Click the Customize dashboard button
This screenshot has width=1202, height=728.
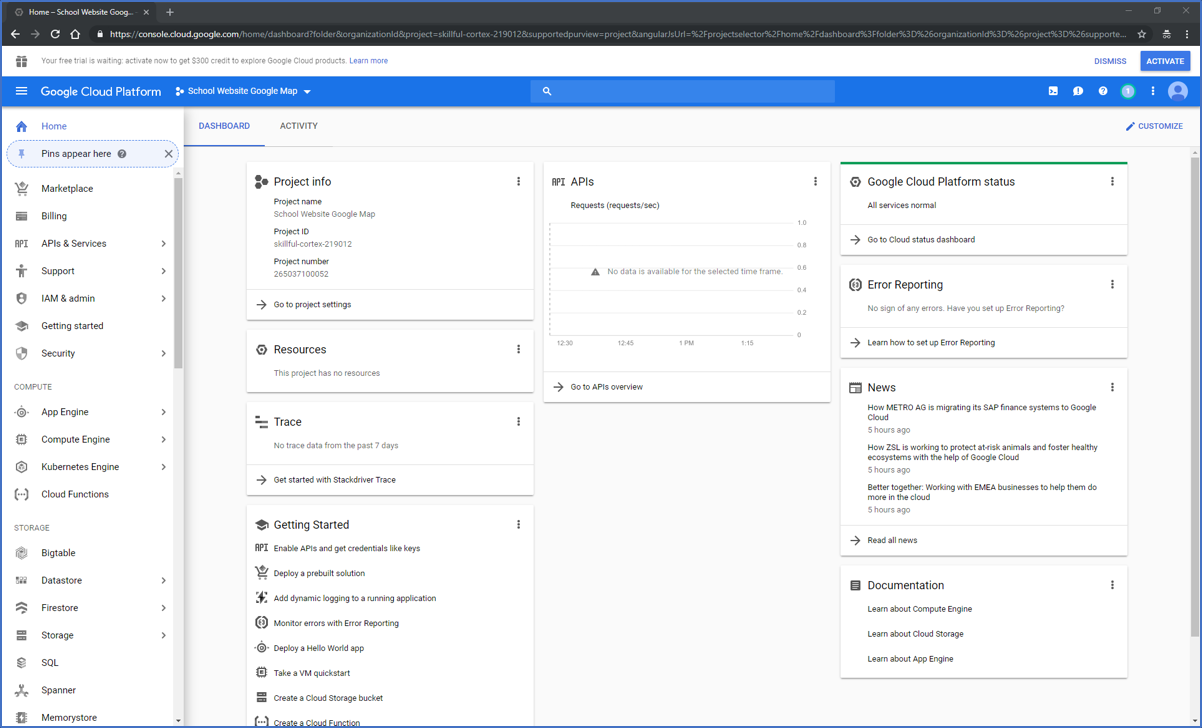pyautogui.click(x=1154, y=126)
